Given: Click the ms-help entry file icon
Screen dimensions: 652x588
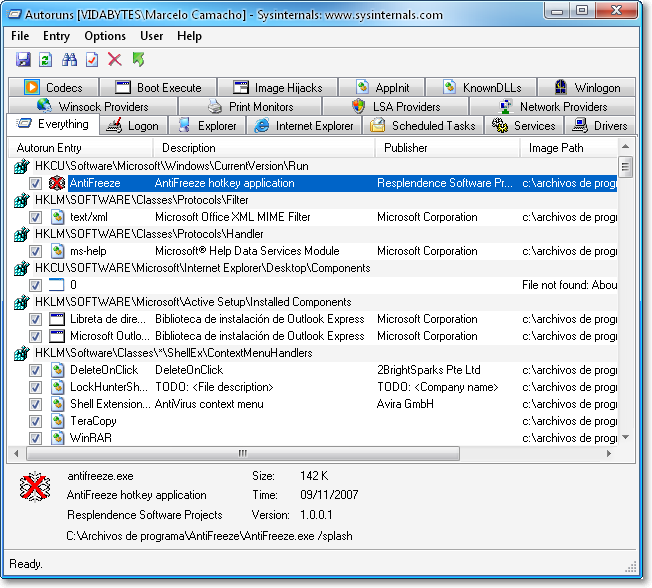Looking at the screenshot, I should 57,251.
